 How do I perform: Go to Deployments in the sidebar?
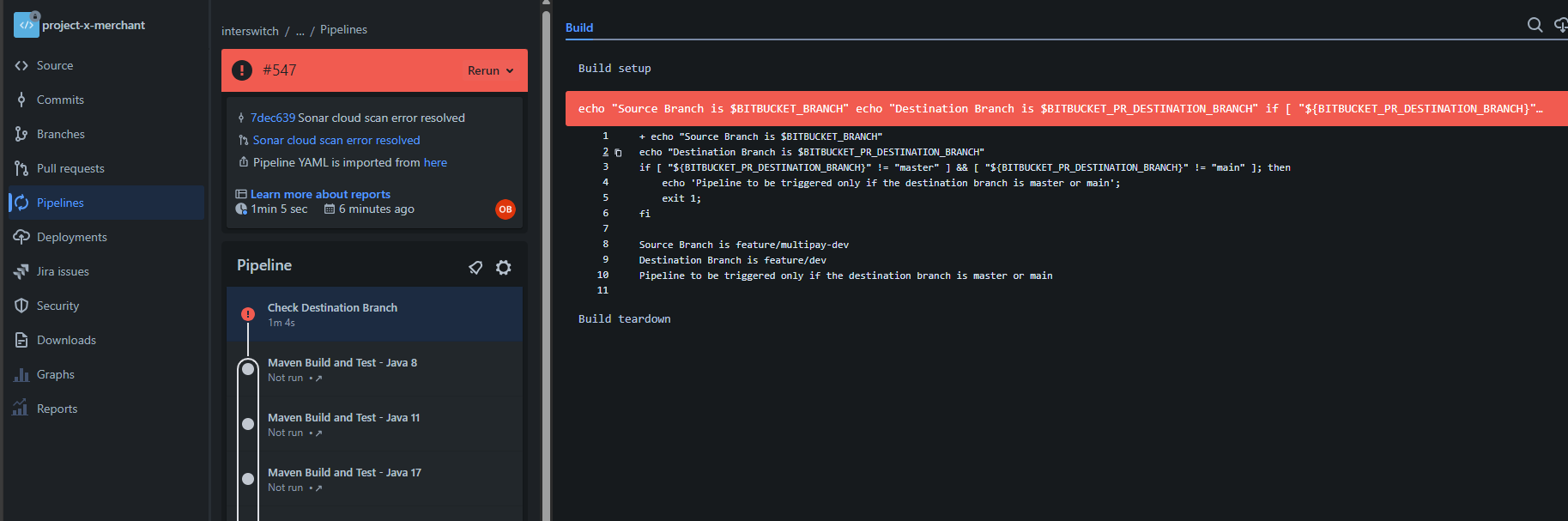point(71,237)
